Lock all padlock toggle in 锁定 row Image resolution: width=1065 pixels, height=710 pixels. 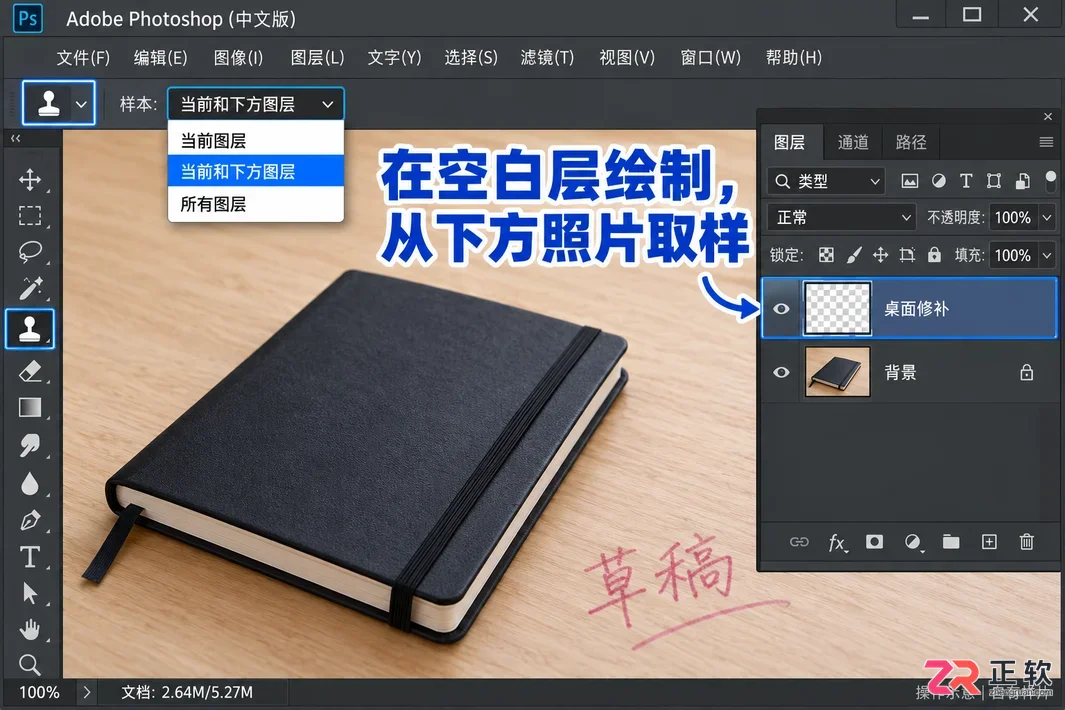point(935,255)
